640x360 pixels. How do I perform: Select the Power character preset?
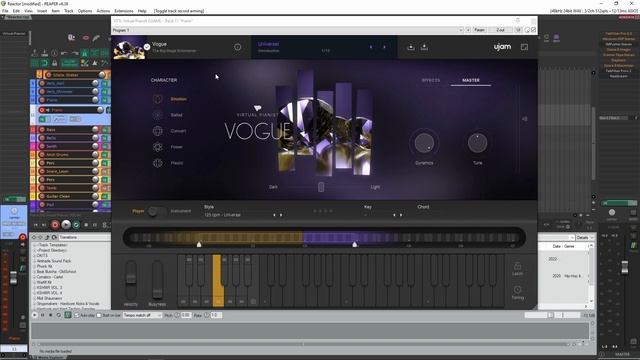tap(168, 147)
